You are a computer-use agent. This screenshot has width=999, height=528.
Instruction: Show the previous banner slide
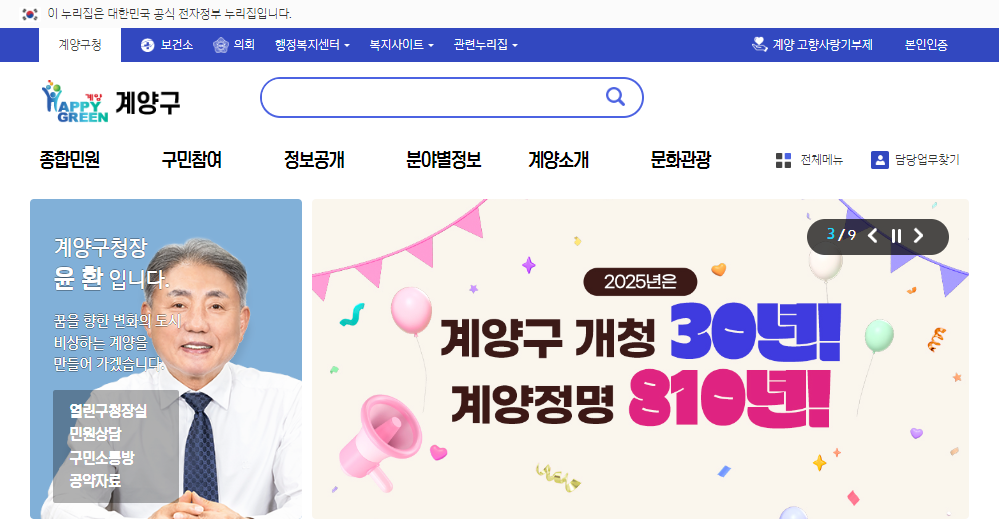tap(873, 236)
